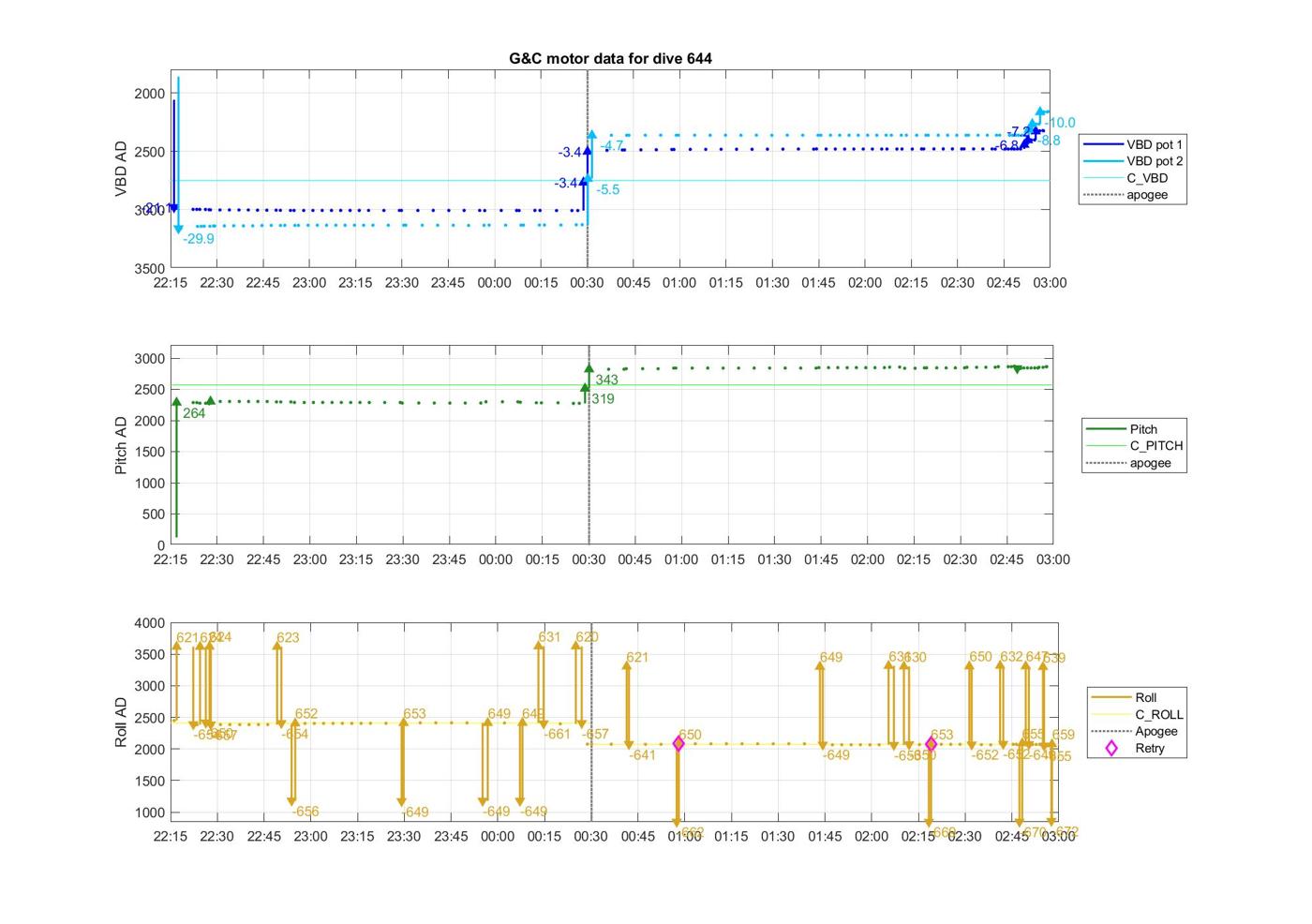Click the '-661' roll data label
Viewport: 1312px width, 924px height.
tap(558, 734)
